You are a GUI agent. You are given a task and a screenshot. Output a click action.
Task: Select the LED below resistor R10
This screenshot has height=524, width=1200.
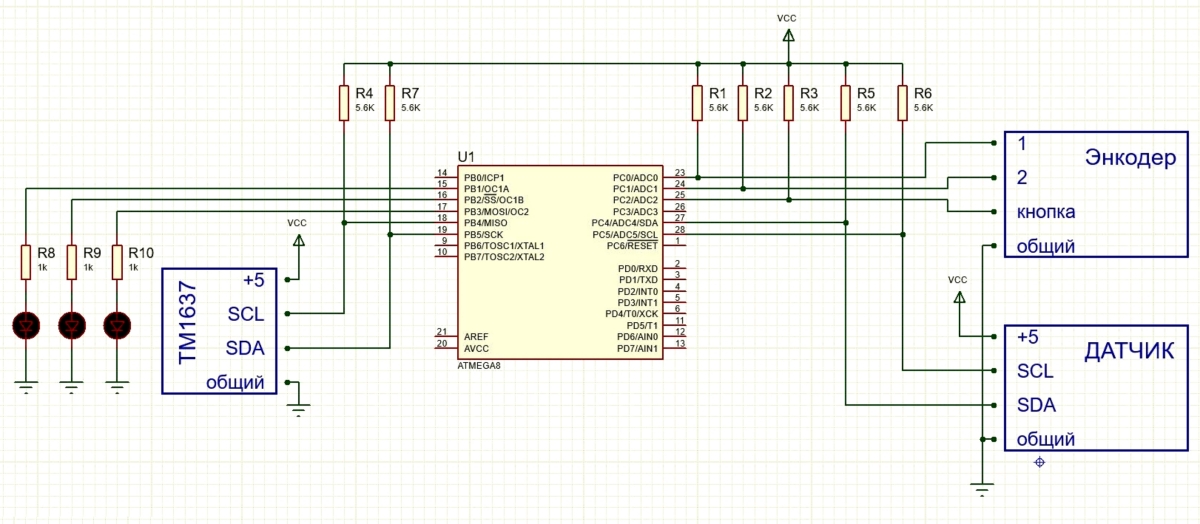click(x=118, y=324)
